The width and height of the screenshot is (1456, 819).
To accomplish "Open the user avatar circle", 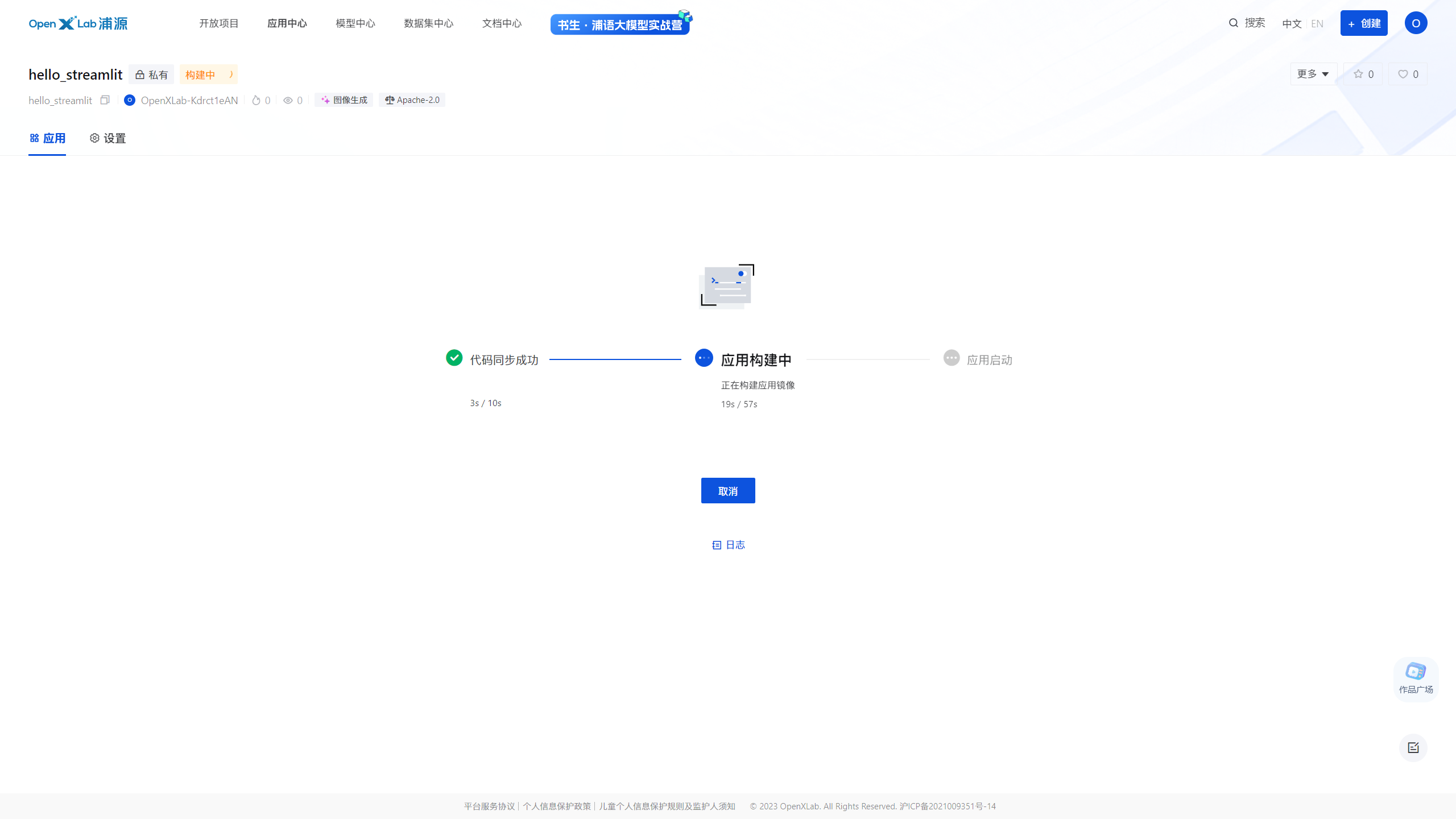I will coord(1416,23).
